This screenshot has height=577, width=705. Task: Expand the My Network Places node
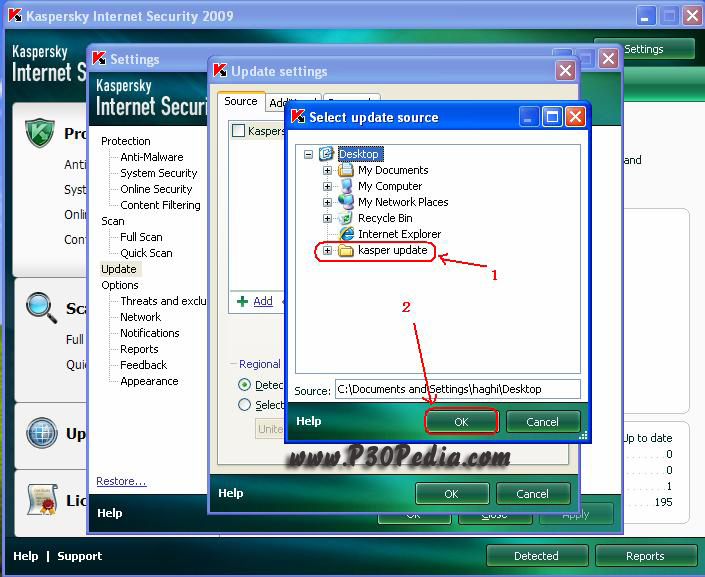tap(327, 202)
